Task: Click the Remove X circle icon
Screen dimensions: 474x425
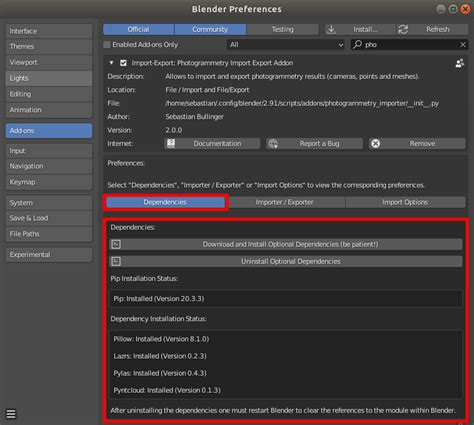Action: pyautogui.click(x=375, y=144)
